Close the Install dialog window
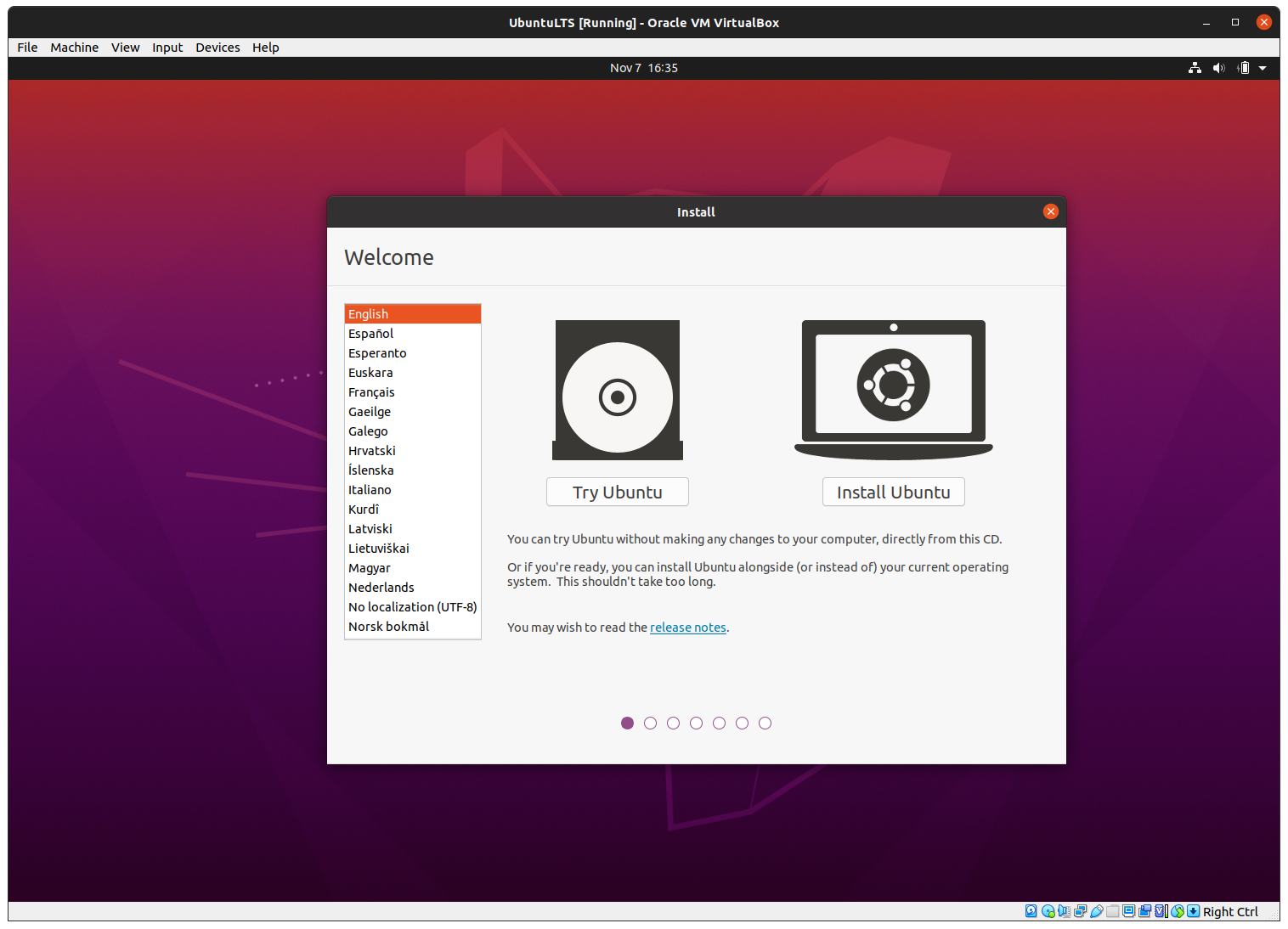This screenshot has width=1288, height=929. coord(1051,211)
